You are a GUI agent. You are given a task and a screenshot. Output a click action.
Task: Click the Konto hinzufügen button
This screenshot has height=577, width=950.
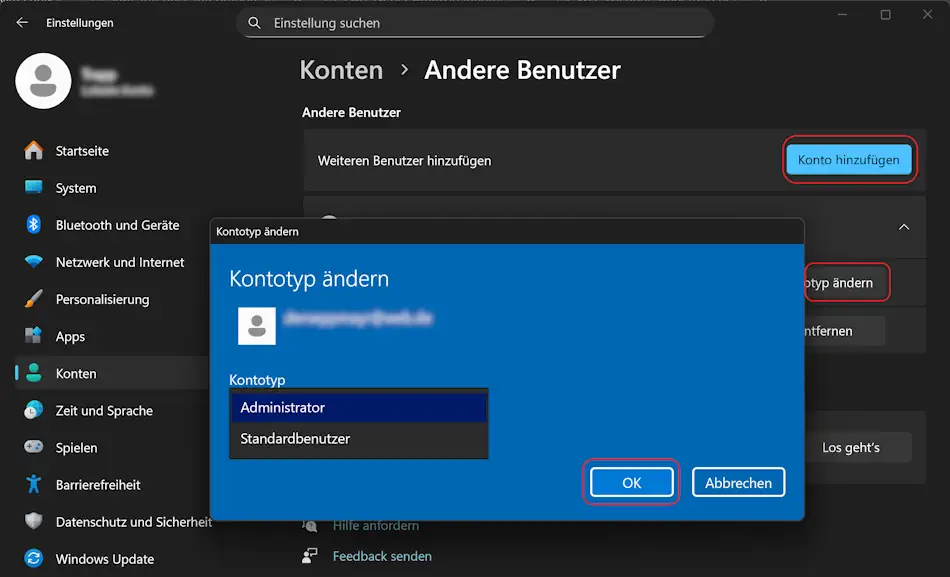tap(848, 160)
